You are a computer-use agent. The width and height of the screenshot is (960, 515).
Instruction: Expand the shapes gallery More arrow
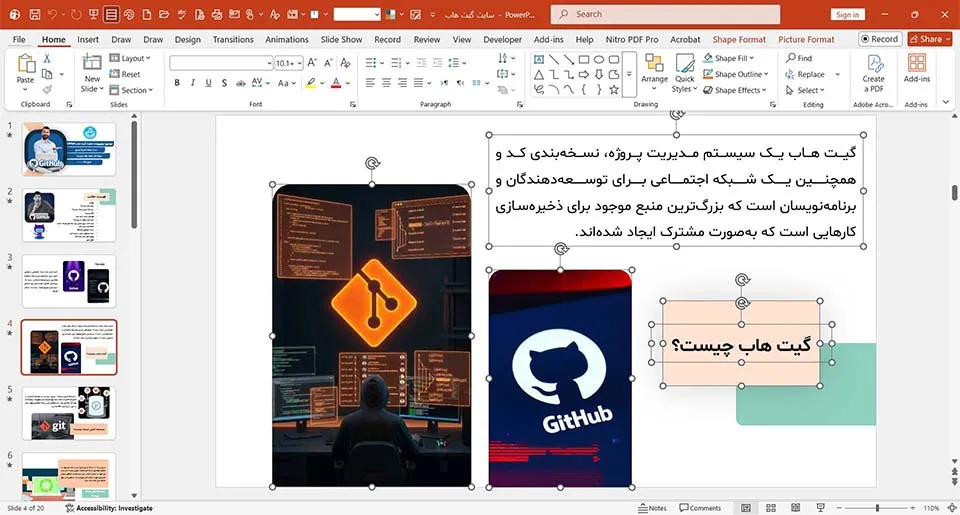pyautogui.click(x=629, y=75)
